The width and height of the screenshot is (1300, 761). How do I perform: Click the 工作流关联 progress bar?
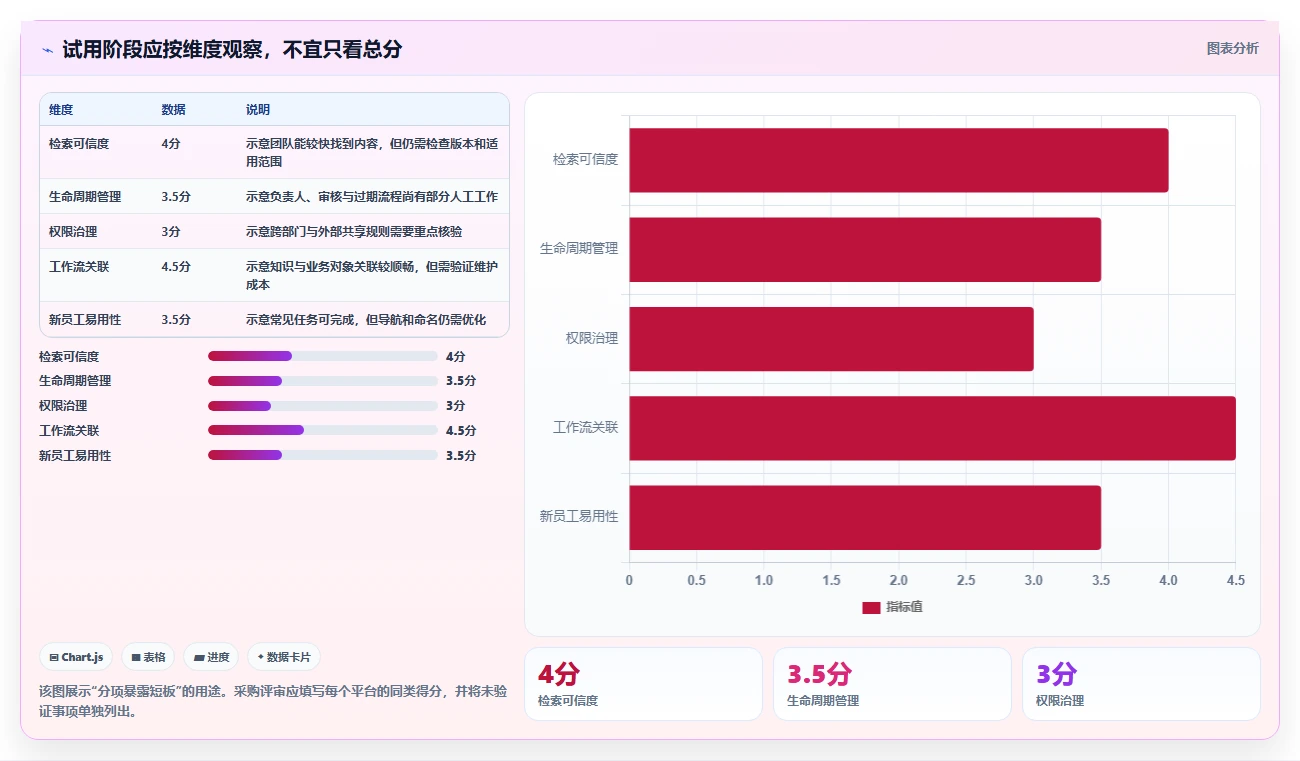[x=323, y=430]
